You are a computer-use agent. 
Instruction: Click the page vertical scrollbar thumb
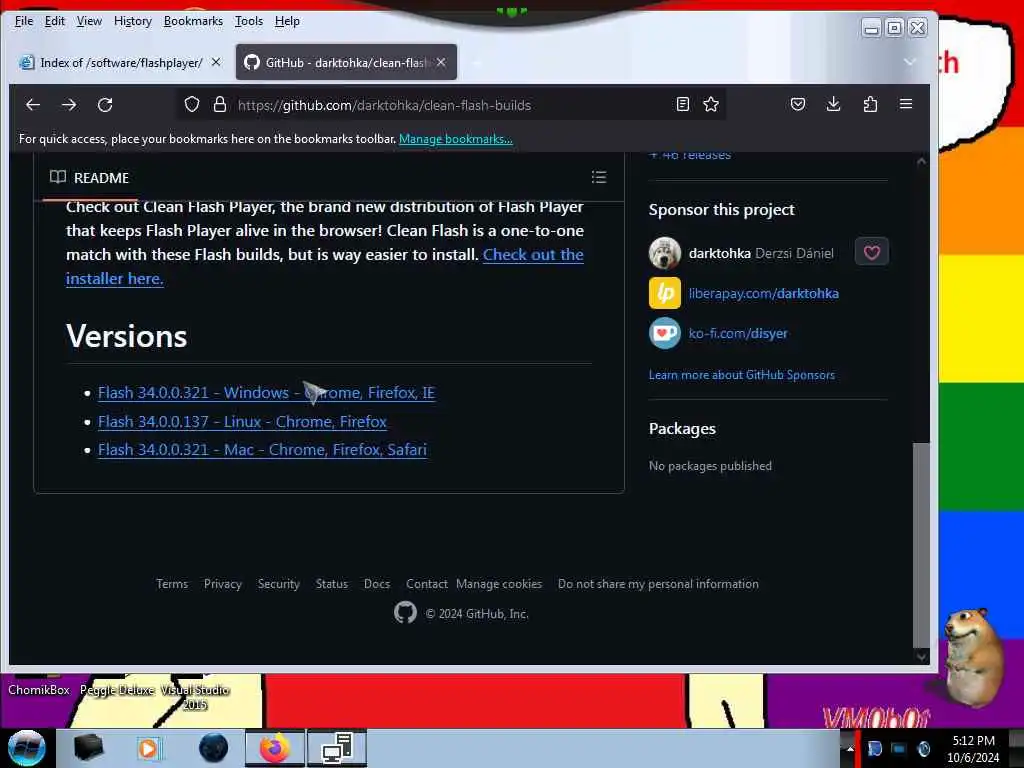[921, 544]
